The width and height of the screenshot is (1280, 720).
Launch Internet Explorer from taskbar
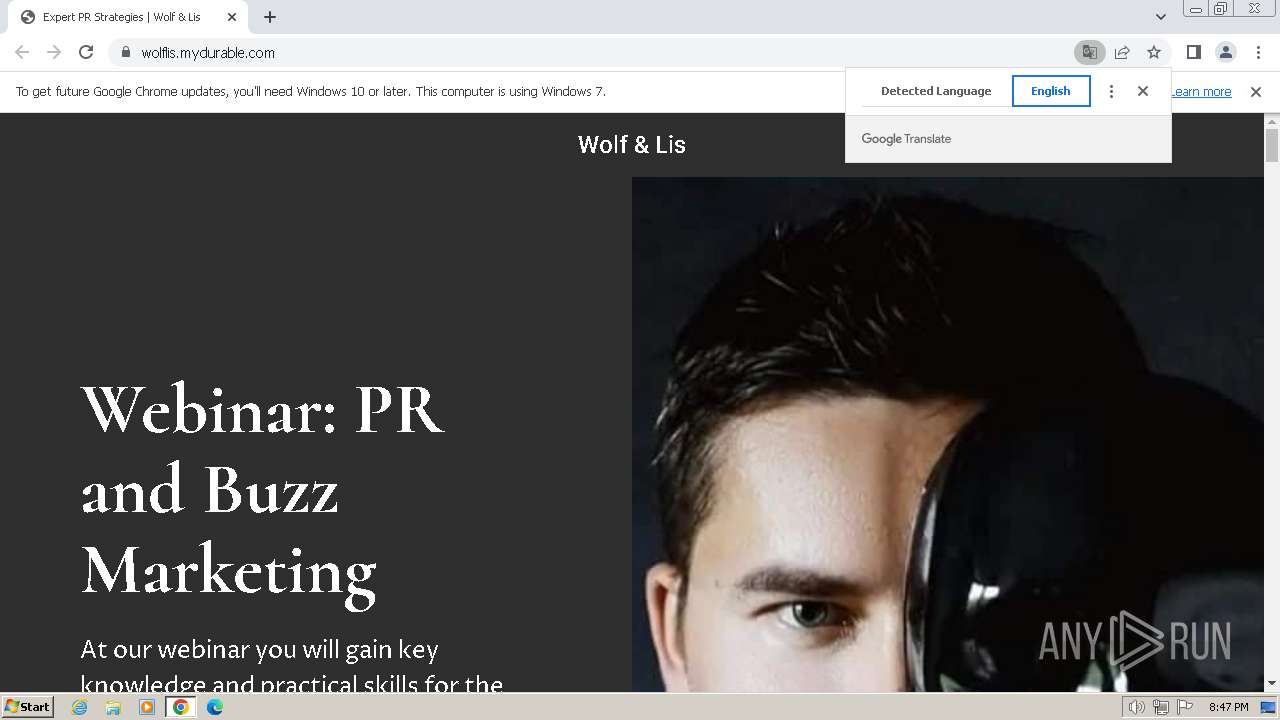coord(80,707)
